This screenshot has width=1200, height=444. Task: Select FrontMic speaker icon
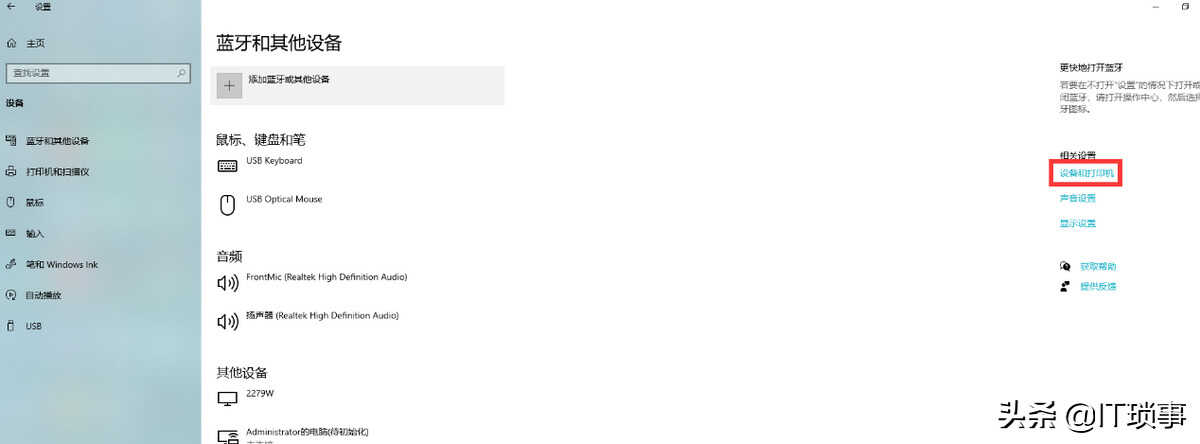(x=227, y=282)
